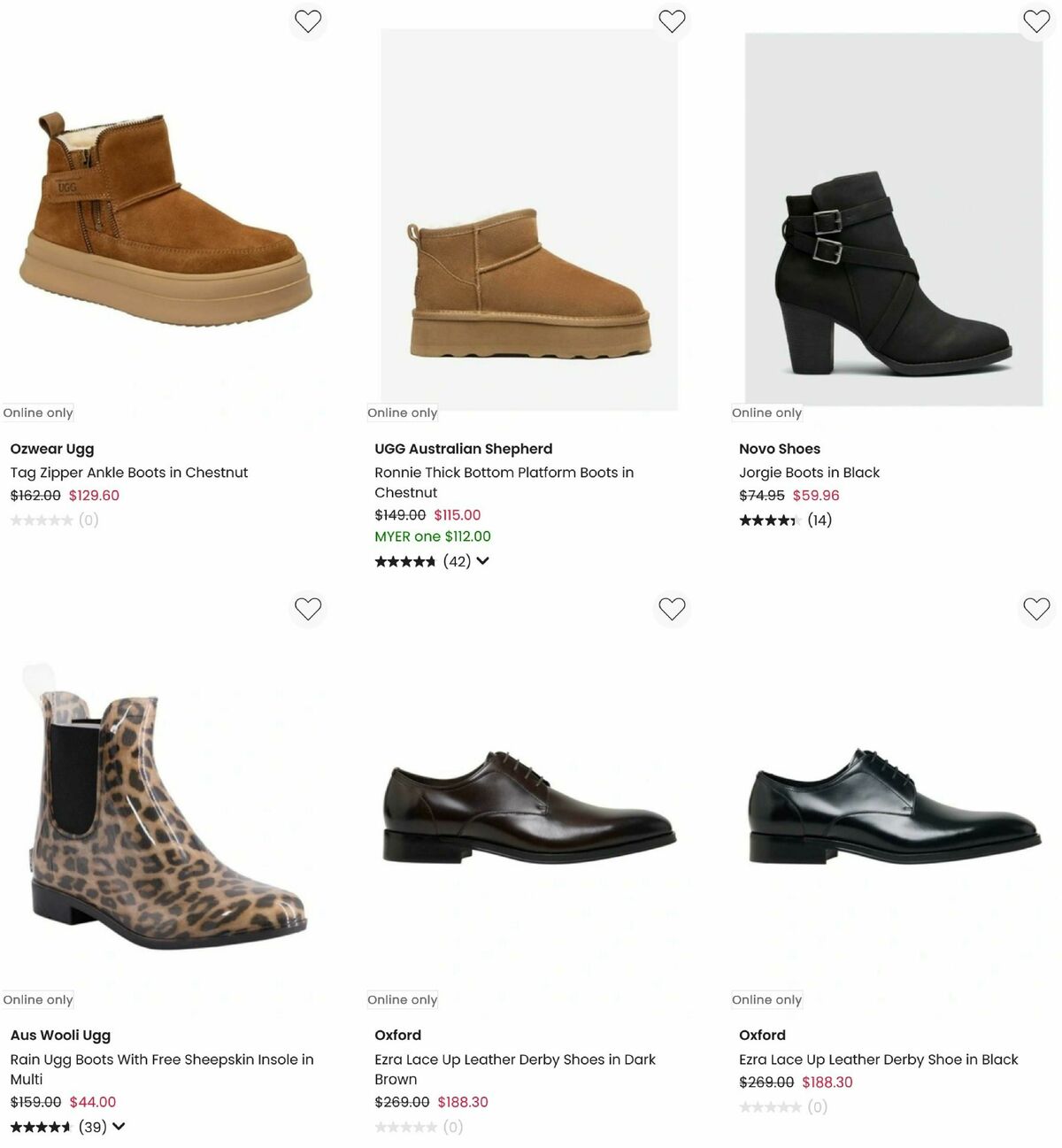Favourite the dark brown Ezra Derby shoes
Image resolution: width=1062 pixels, height=1148 pixels.
point(672,609)
